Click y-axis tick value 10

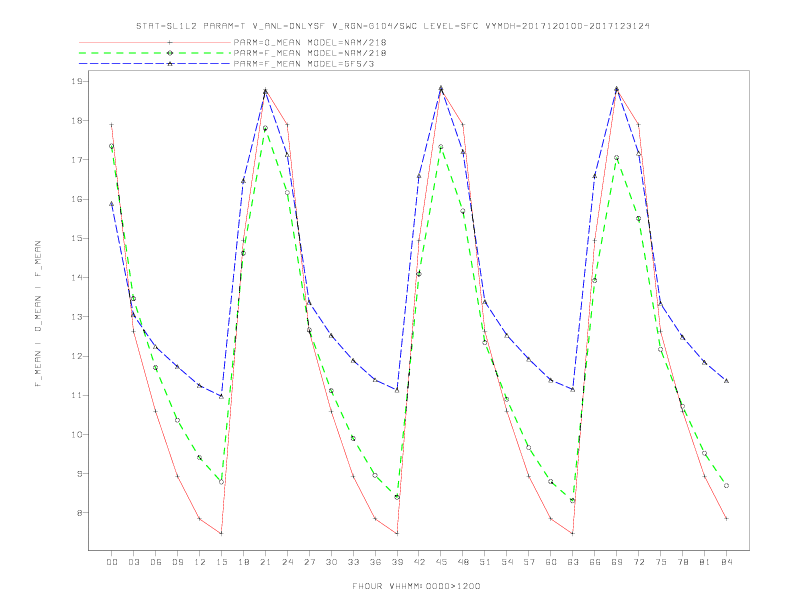78,434
